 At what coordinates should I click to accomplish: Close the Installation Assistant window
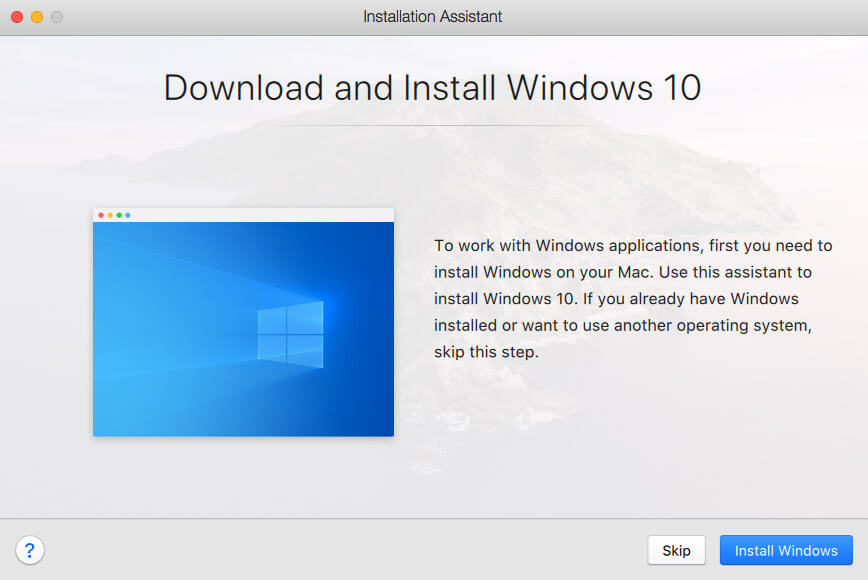pos(17,17)
